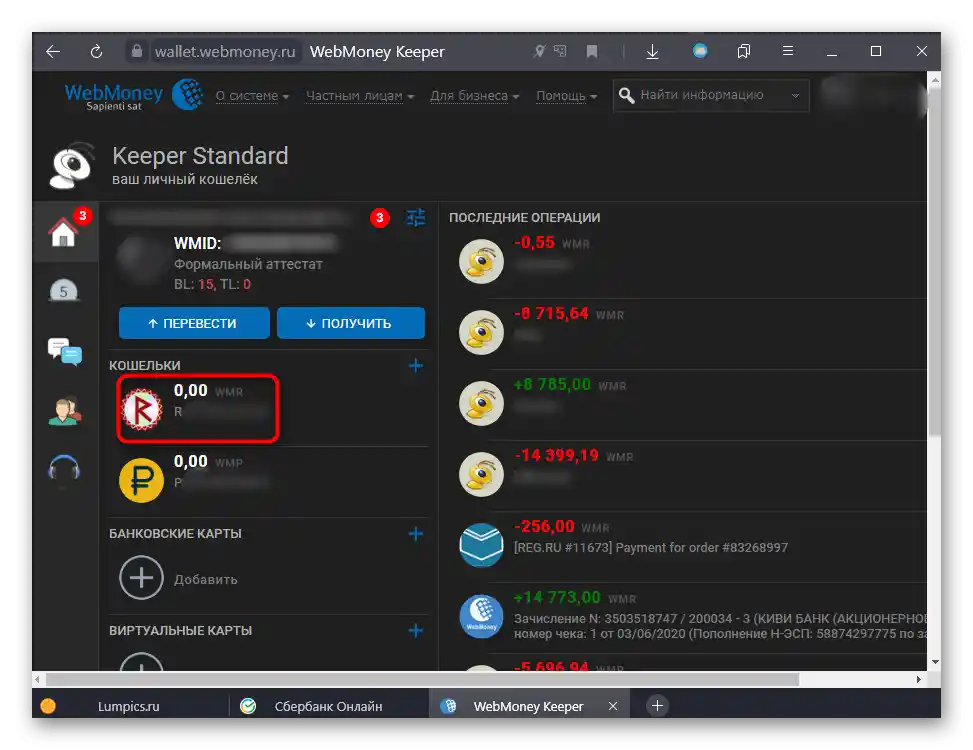Click the vertical scrollbar thumb
Screen dimensions: 973x750
click(934, 261)
